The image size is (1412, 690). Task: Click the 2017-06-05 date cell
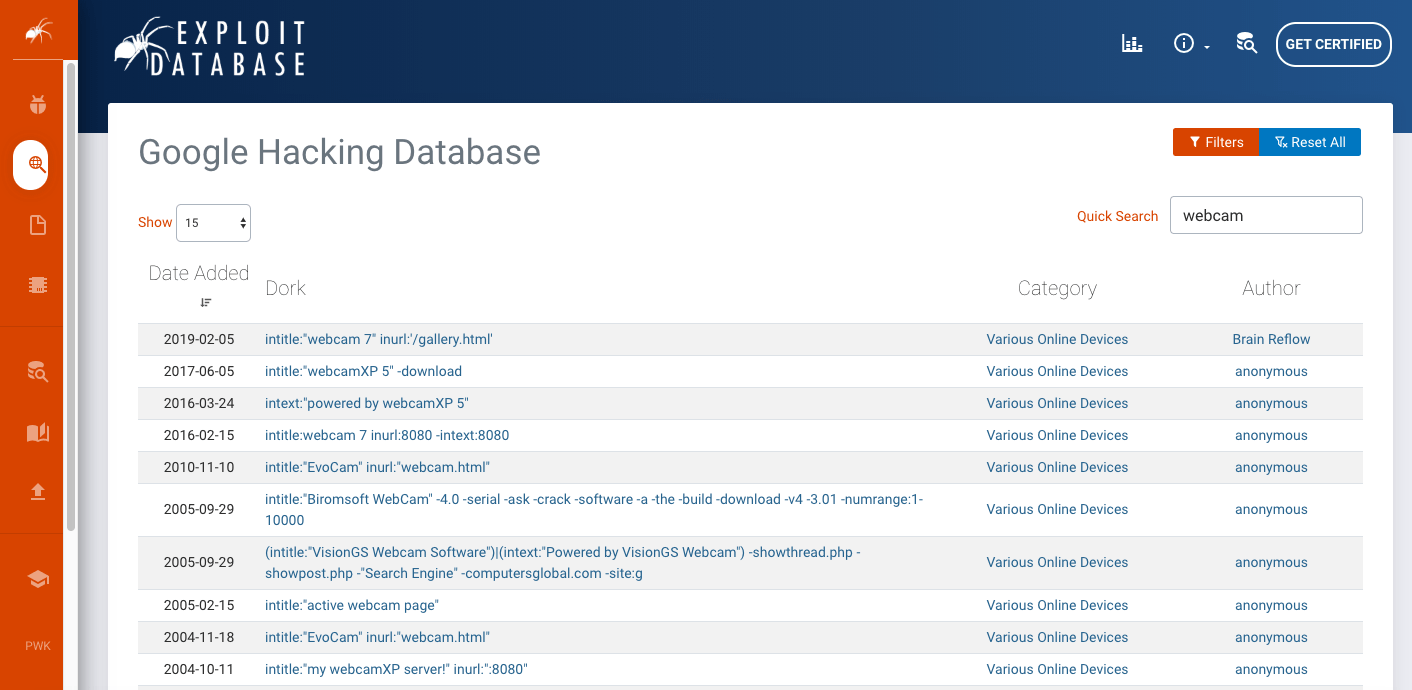pyautogui.click(x=199, y=371)
